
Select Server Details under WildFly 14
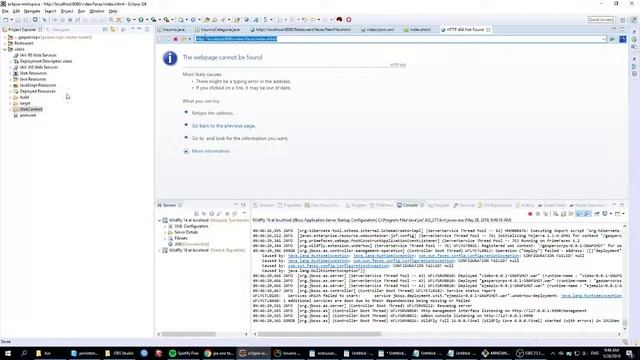pyautogui.click(x=186, y=232)
